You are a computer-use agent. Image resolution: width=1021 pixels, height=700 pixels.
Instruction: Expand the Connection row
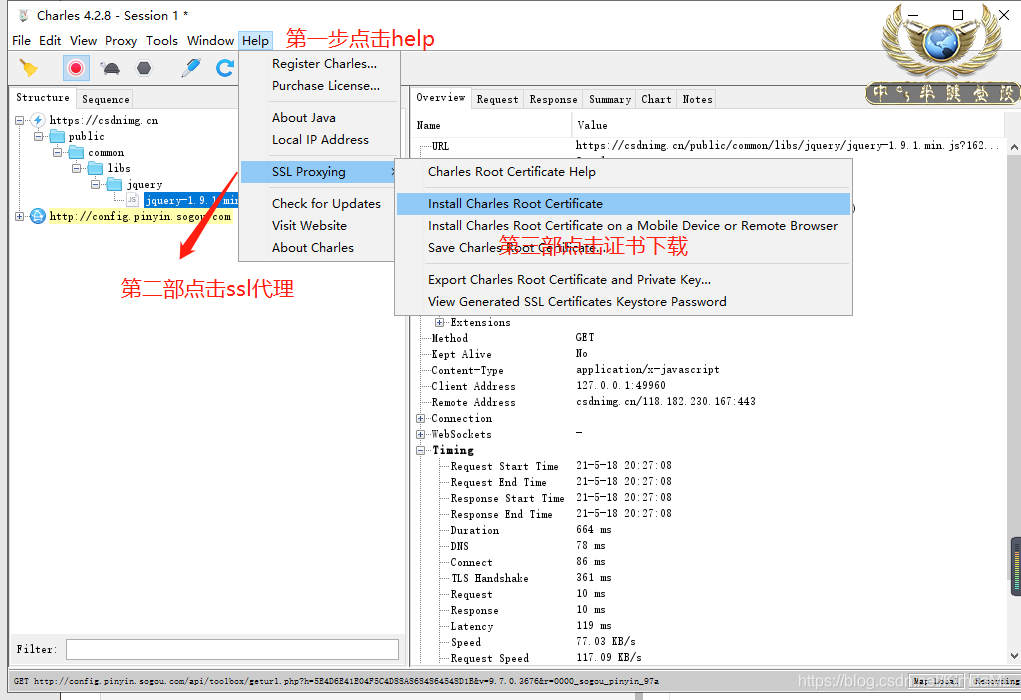[421, 418]
